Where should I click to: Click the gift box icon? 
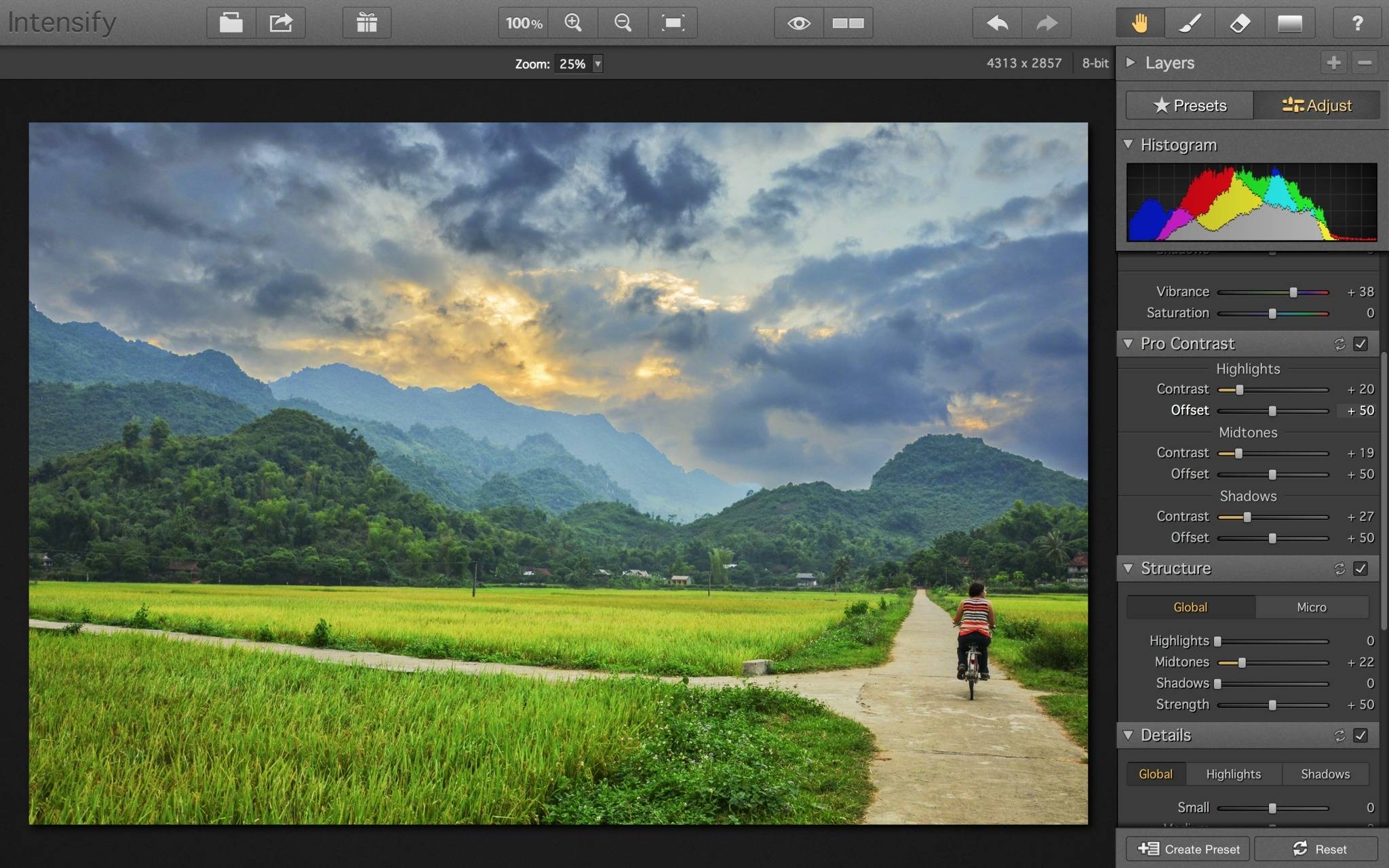pyautogui.click(x=367, y=23)
